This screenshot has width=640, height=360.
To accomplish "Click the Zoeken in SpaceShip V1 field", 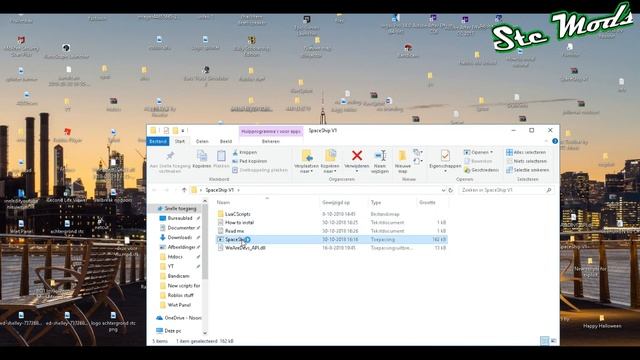I will [506, 190].
